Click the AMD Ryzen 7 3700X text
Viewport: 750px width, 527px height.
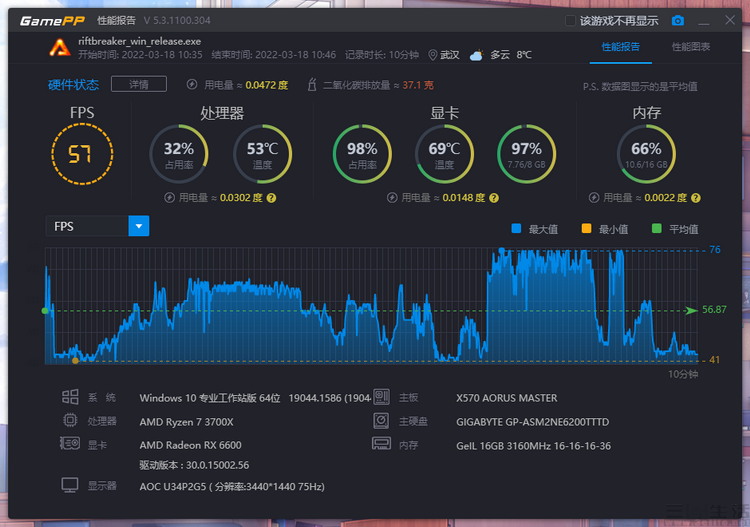(x=187, y=422)
